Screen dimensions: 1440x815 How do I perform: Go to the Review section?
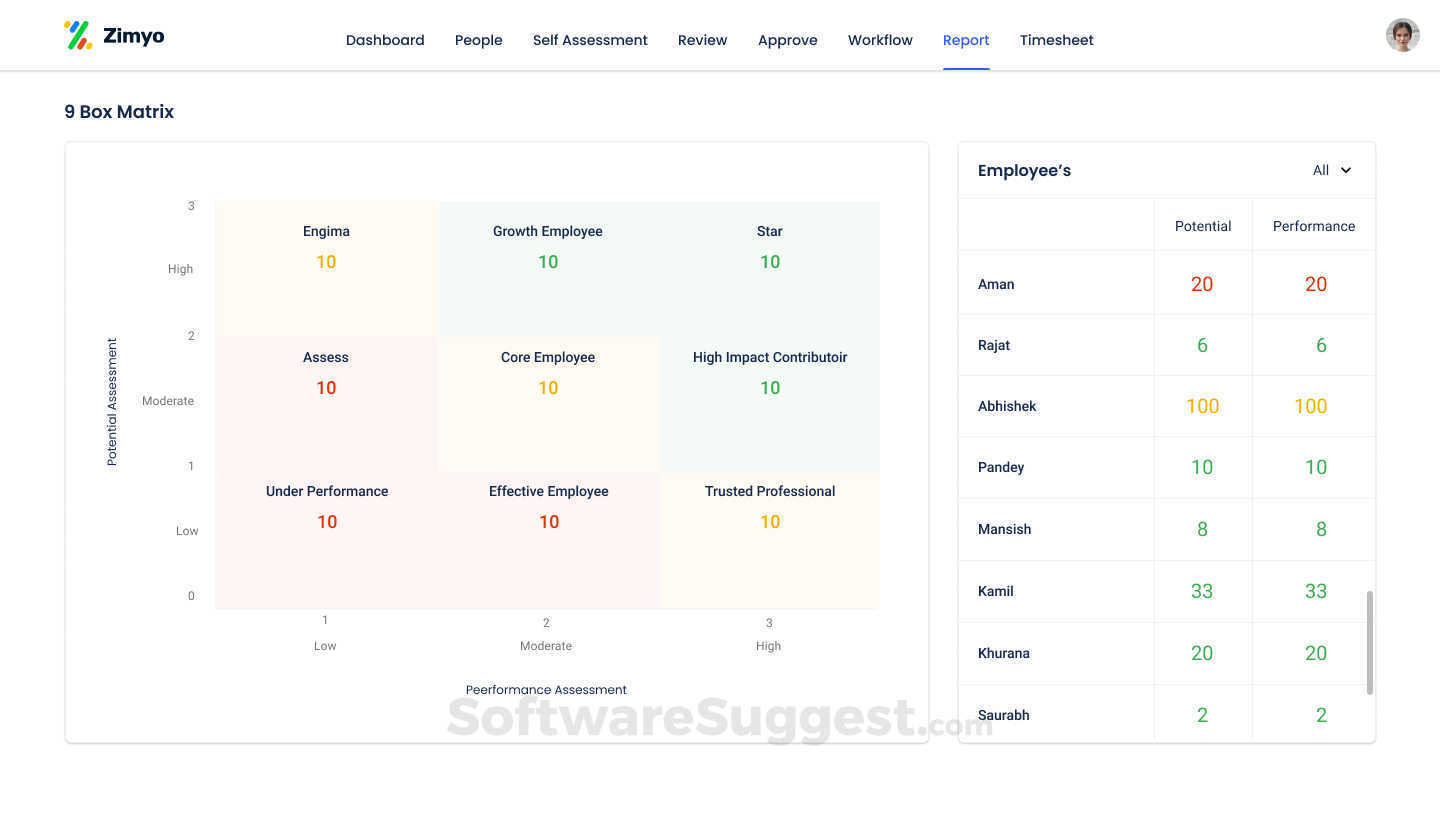(702, 40)
